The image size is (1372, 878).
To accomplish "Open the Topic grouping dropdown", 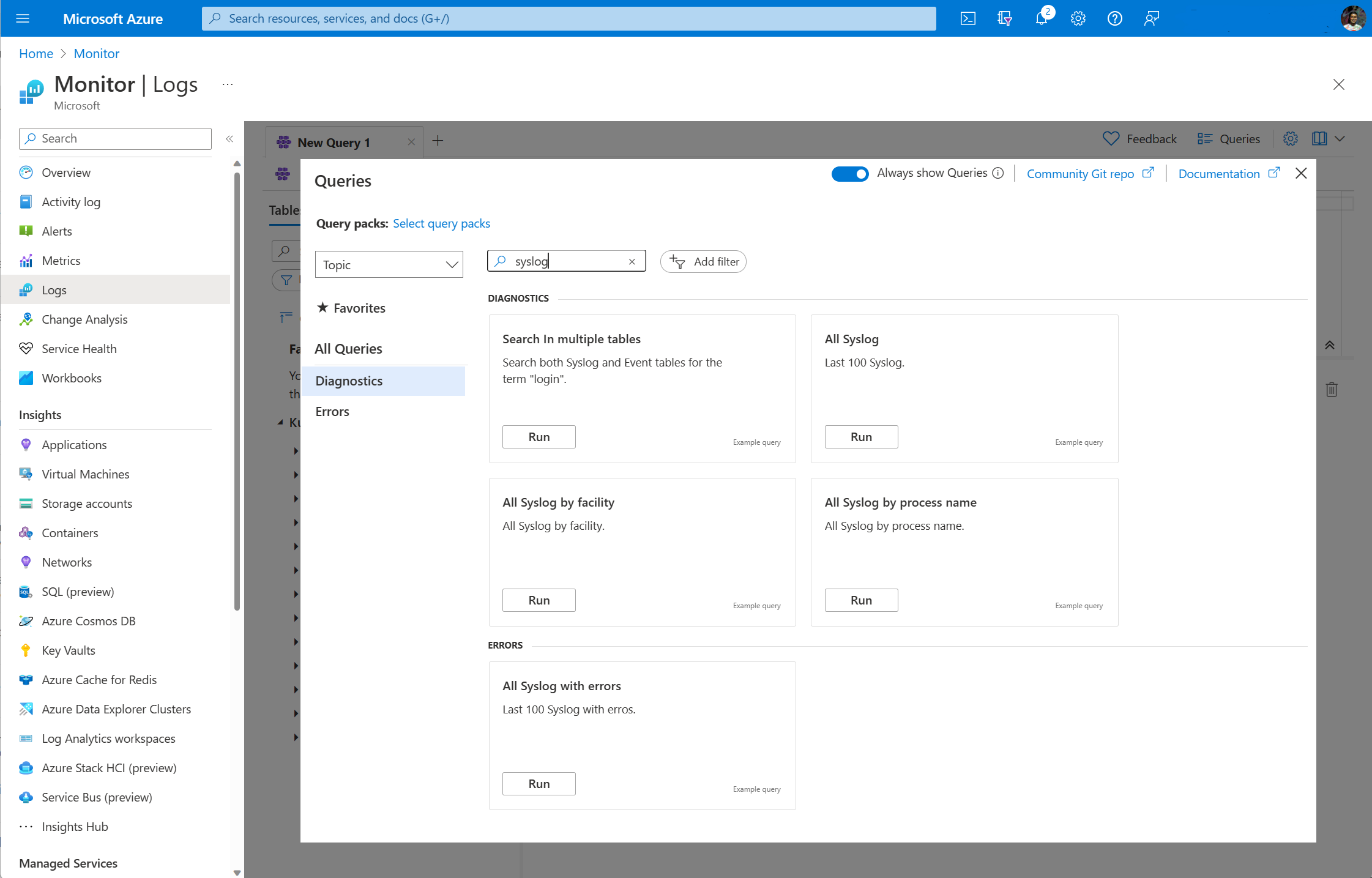I will [x=389, y=264].
